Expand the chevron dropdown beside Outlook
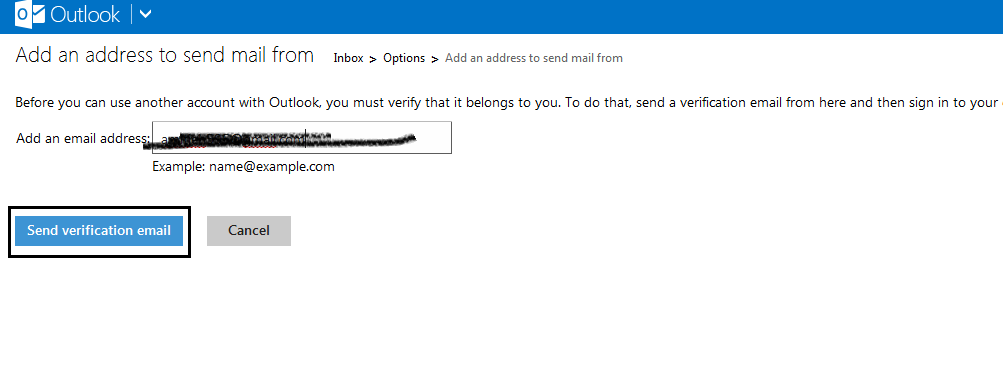Viewport: 1003px width, 383px height. click(145, 14)
